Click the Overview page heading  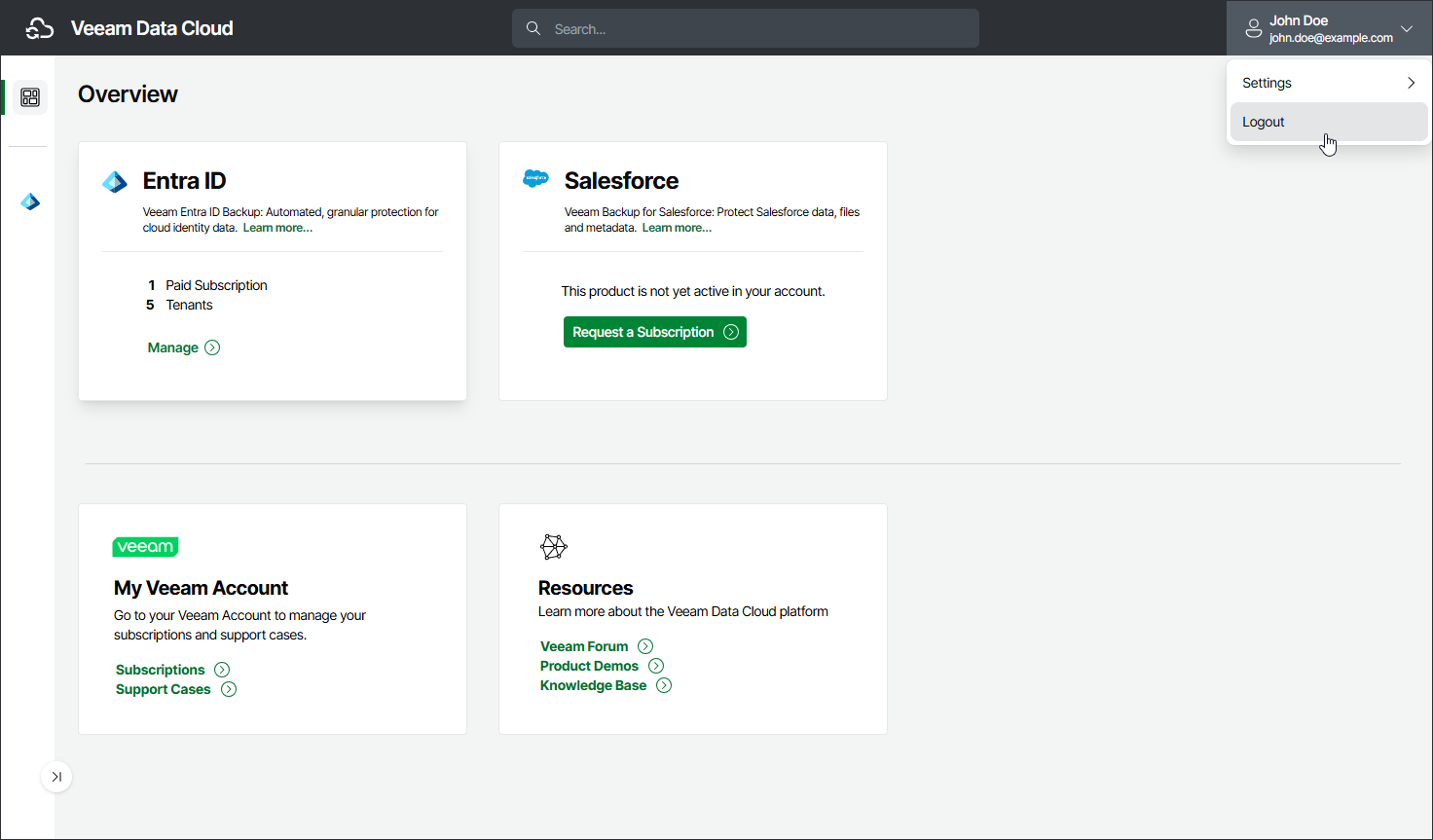click(128, 94)
